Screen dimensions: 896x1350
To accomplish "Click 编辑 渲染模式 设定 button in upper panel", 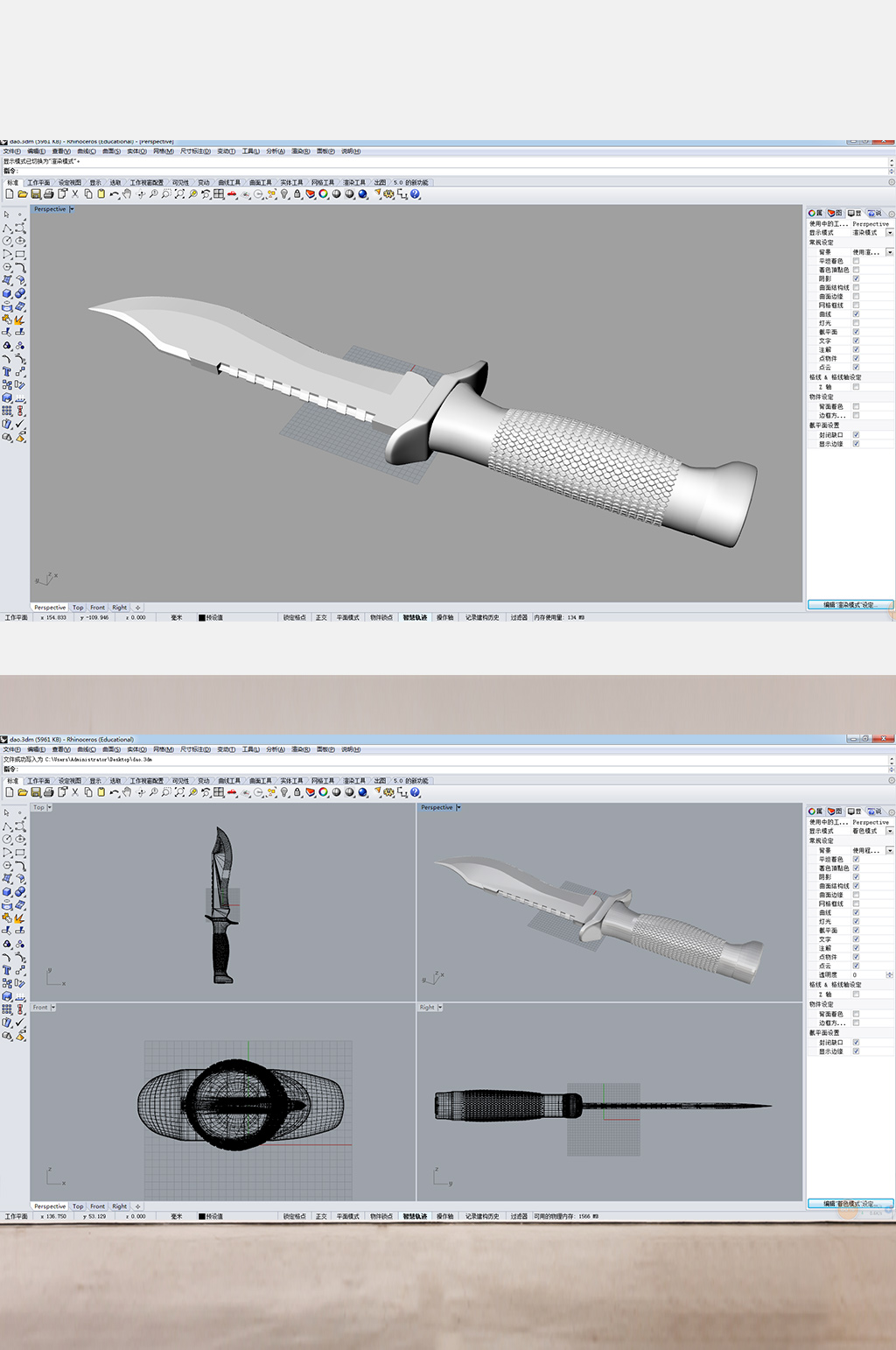I will tap(850, 605).
